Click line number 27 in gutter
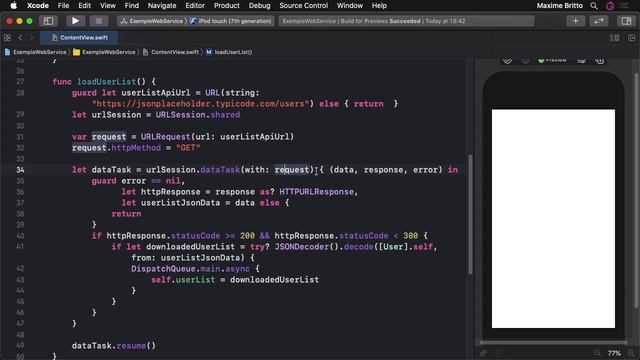This screenshot has height=360, width=640. pos(20,82)
